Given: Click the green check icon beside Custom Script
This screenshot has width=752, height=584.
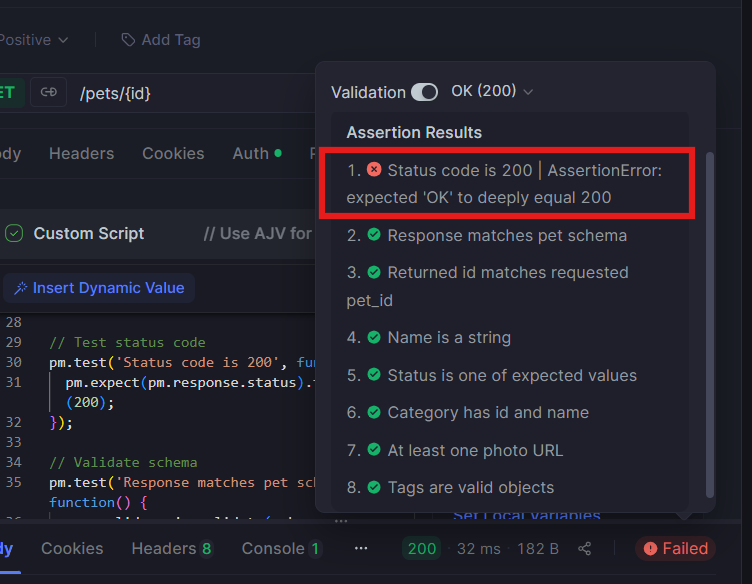Looking at the screenshot, I should pyautogui.click(x=14, y=234).
